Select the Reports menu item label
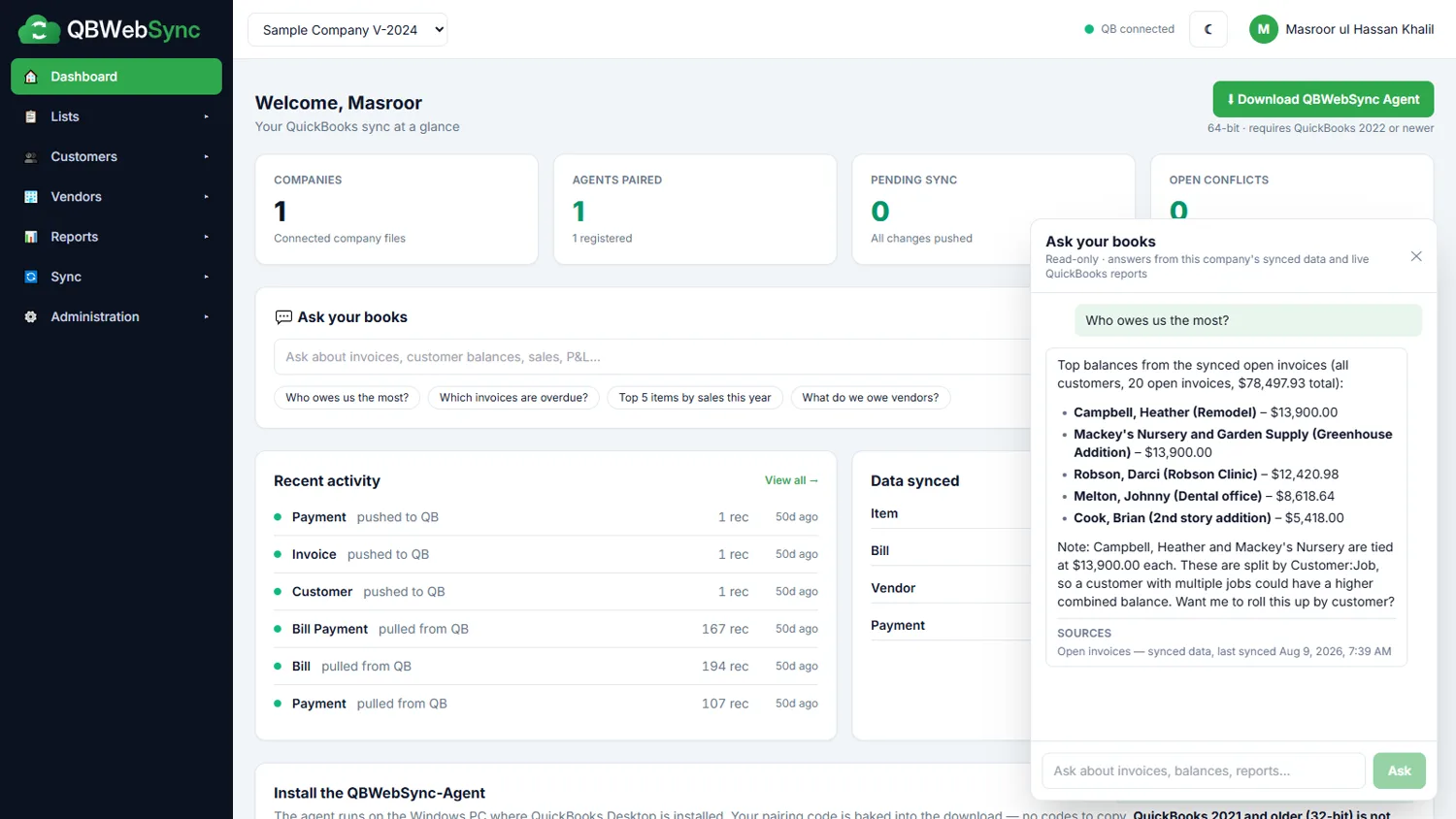 tap(75, 237)
